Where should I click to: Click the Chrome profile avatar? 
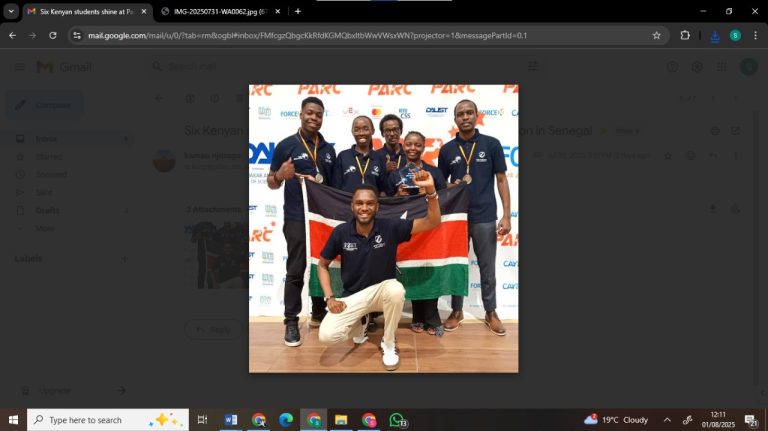(x=735, y=35)
